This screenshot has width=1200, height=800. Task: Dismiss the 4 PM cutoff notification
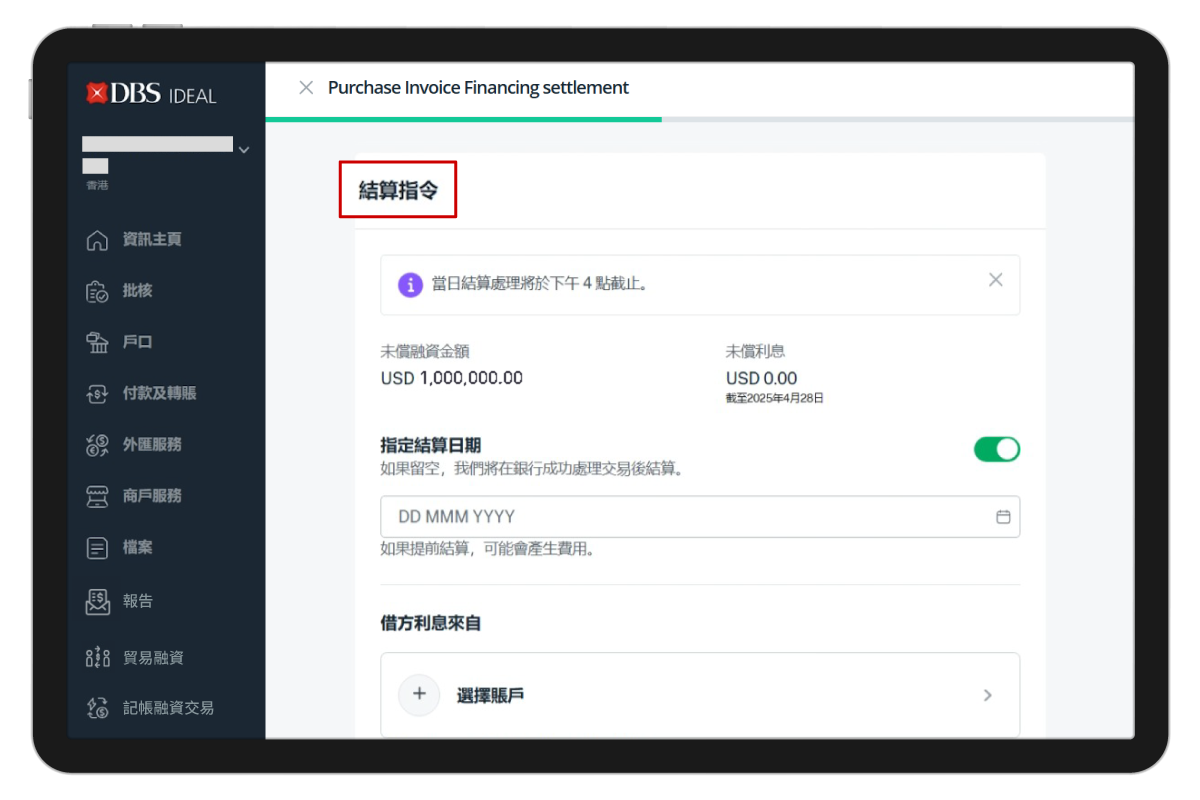tap(995, 280)
